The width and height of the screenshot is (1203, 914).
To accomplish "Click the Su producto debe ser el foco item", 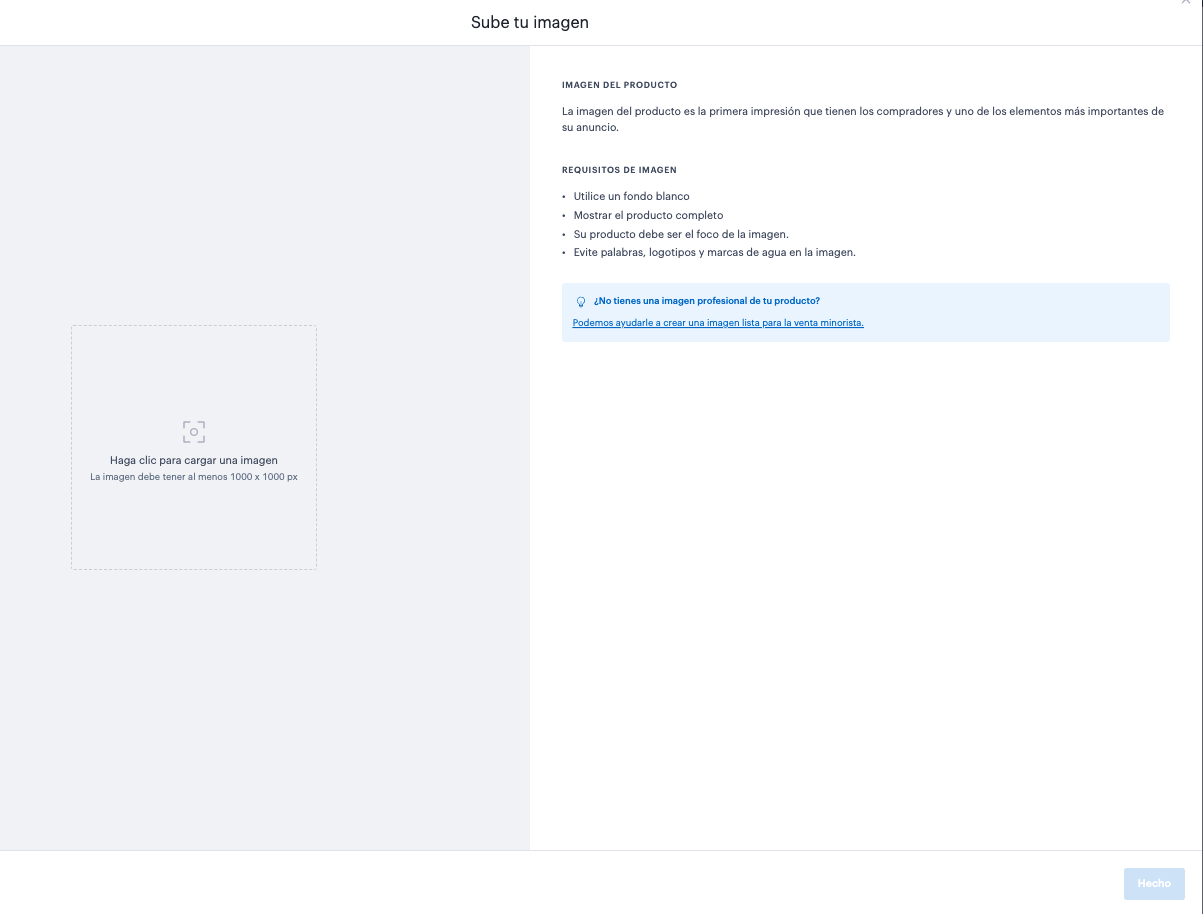I will [681, 234].
